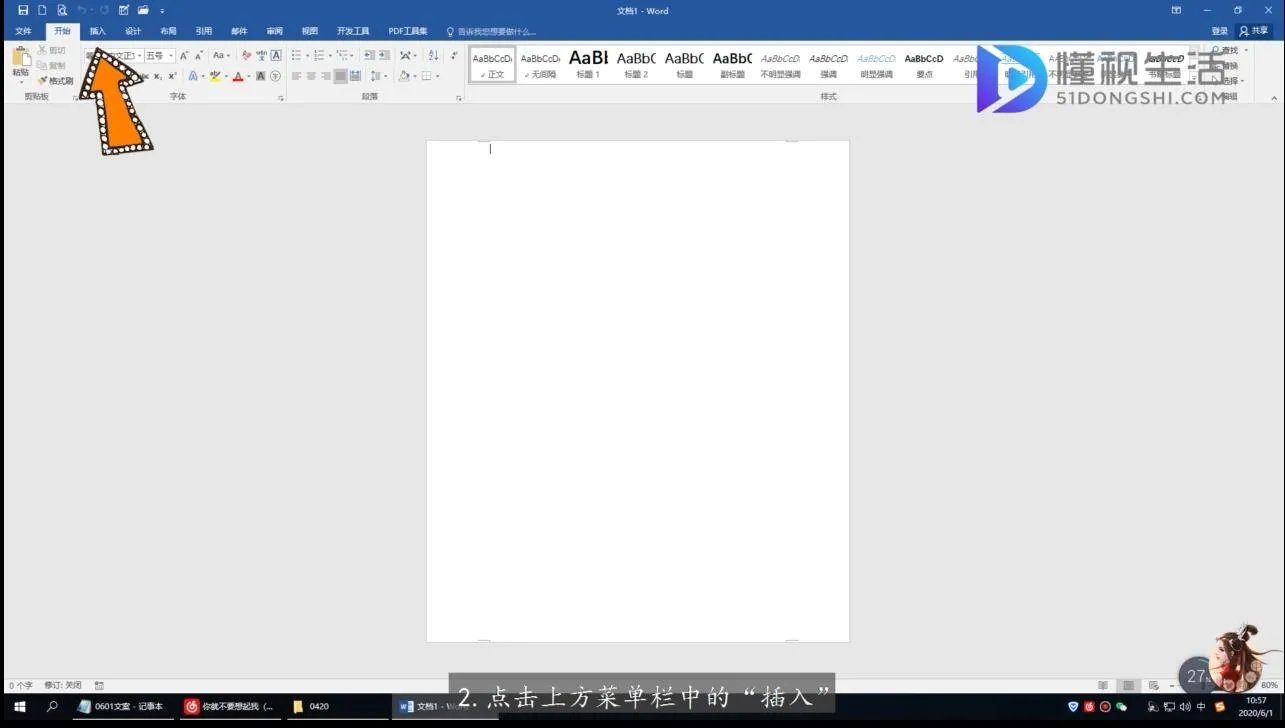Click the sort (A-Z) icon
Viewport: 1285px width, 728px height.
[x=433, y=56]
